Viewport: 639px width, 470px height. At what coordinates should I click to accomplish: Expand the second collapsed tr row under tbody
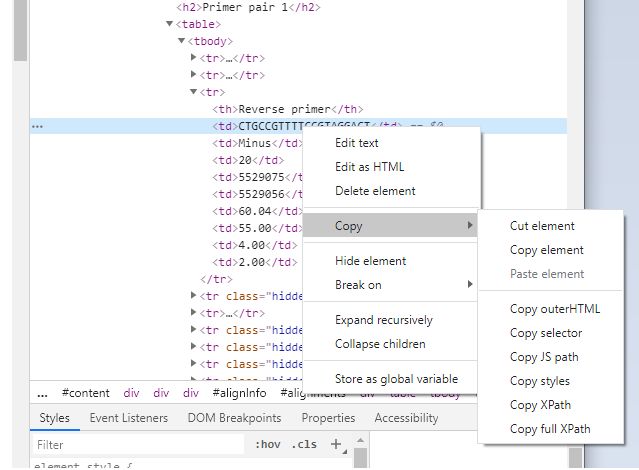click(x=194, y=75)
